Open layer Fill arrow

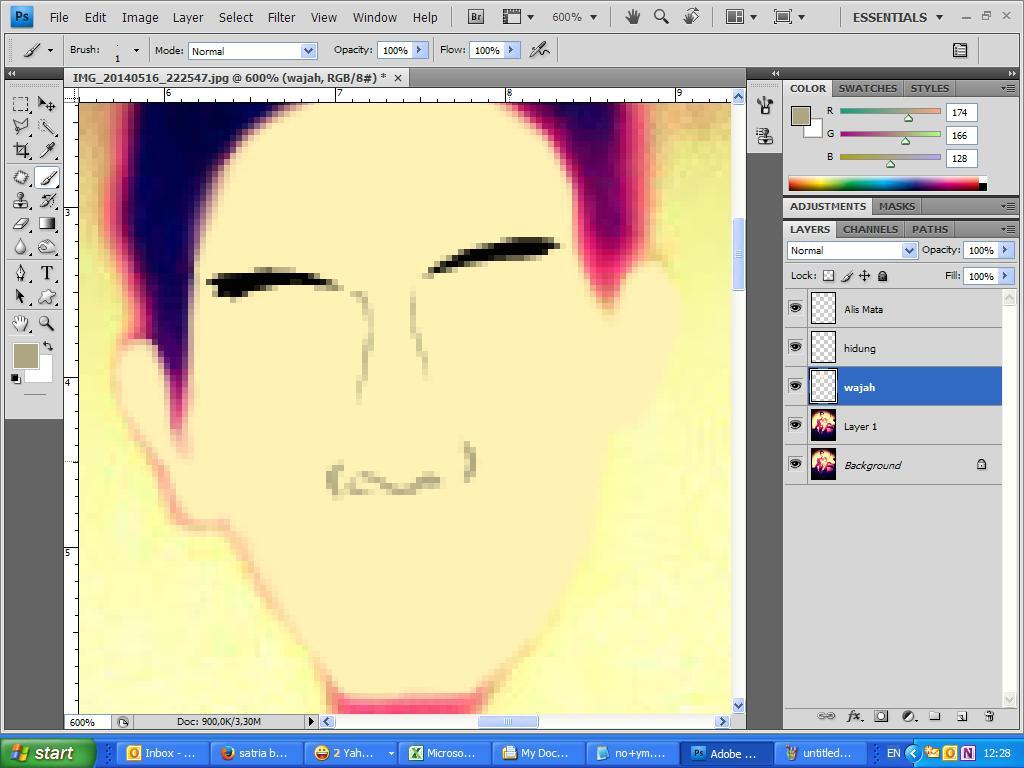[x=1005, y=276]
